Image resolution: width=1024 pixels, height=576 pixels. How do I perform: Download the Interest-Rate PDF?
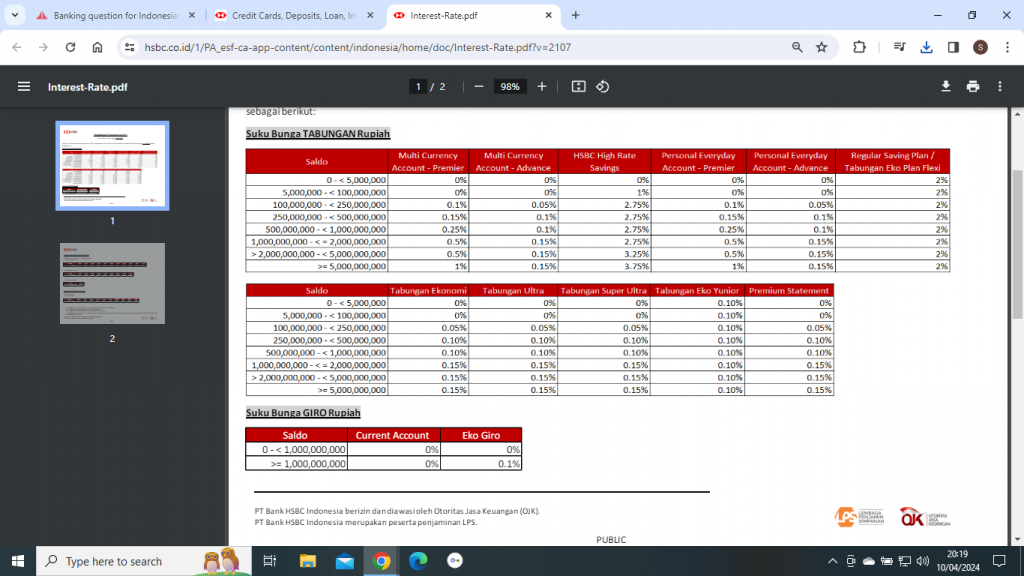[945, 86]
